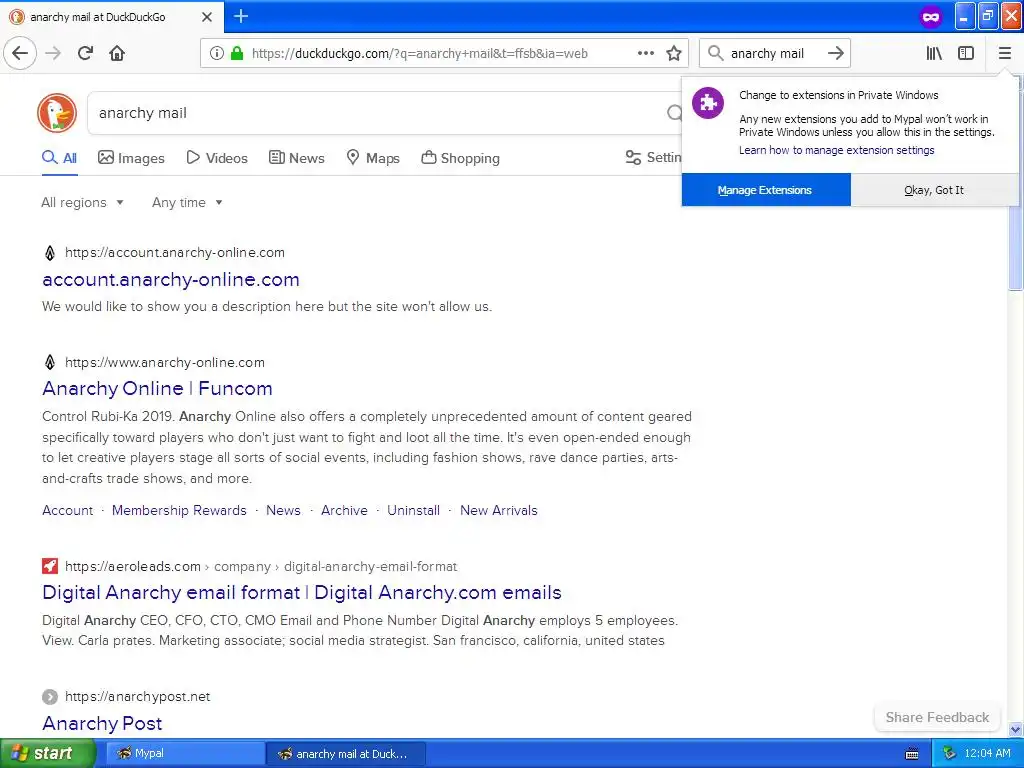Click the purple puzzle extension icon

pyautogui.click(x=708, y=103)
